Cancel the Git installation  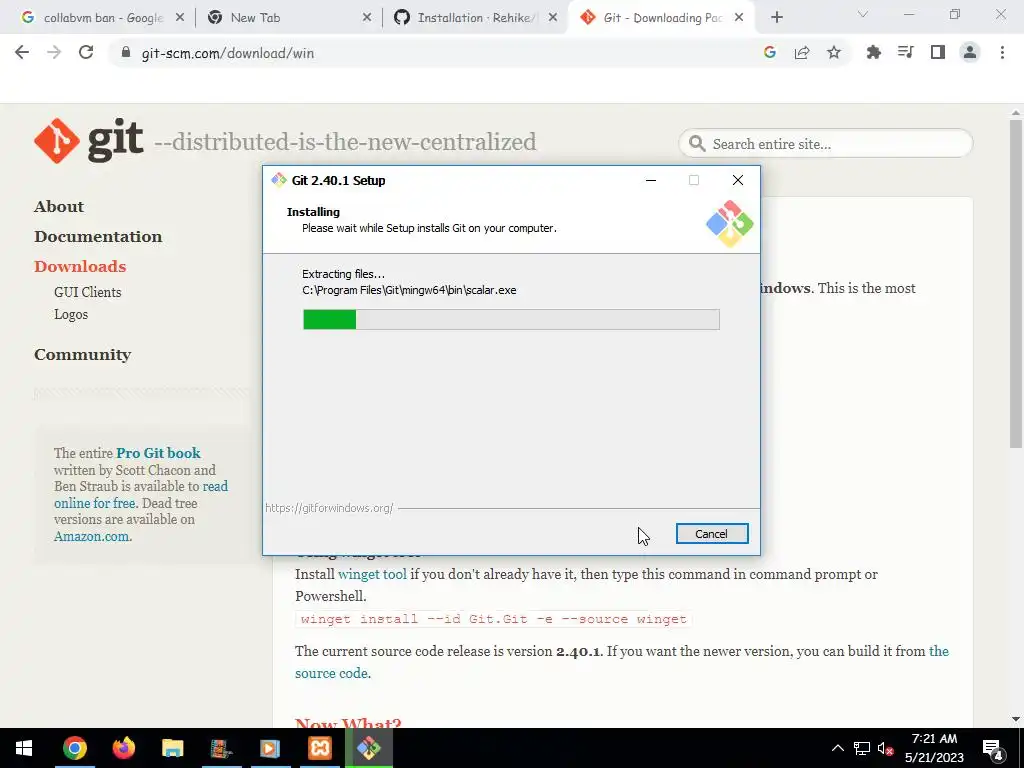click(x=712, y=534)
